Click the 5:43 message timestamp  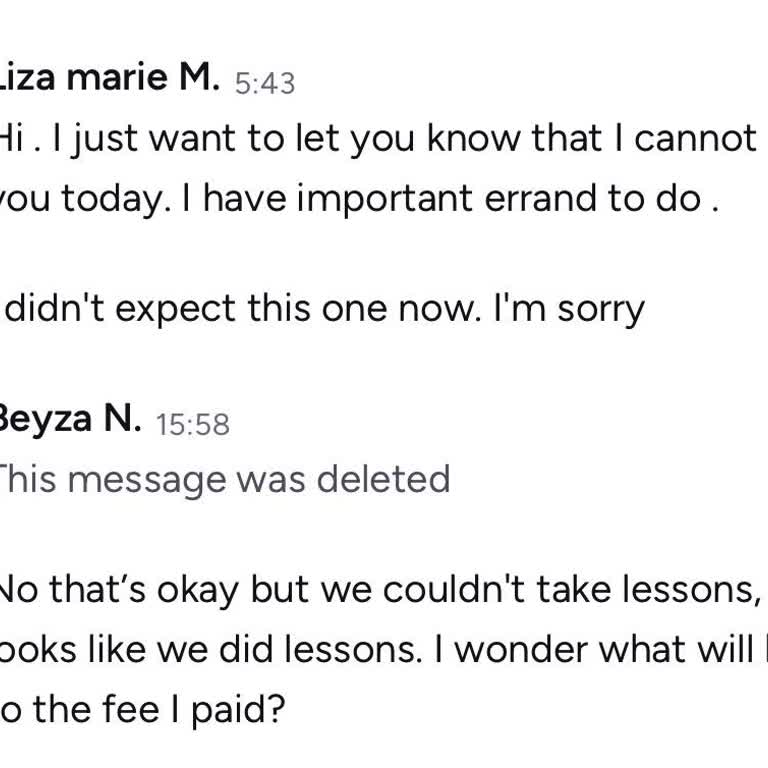tap(265, 82)
